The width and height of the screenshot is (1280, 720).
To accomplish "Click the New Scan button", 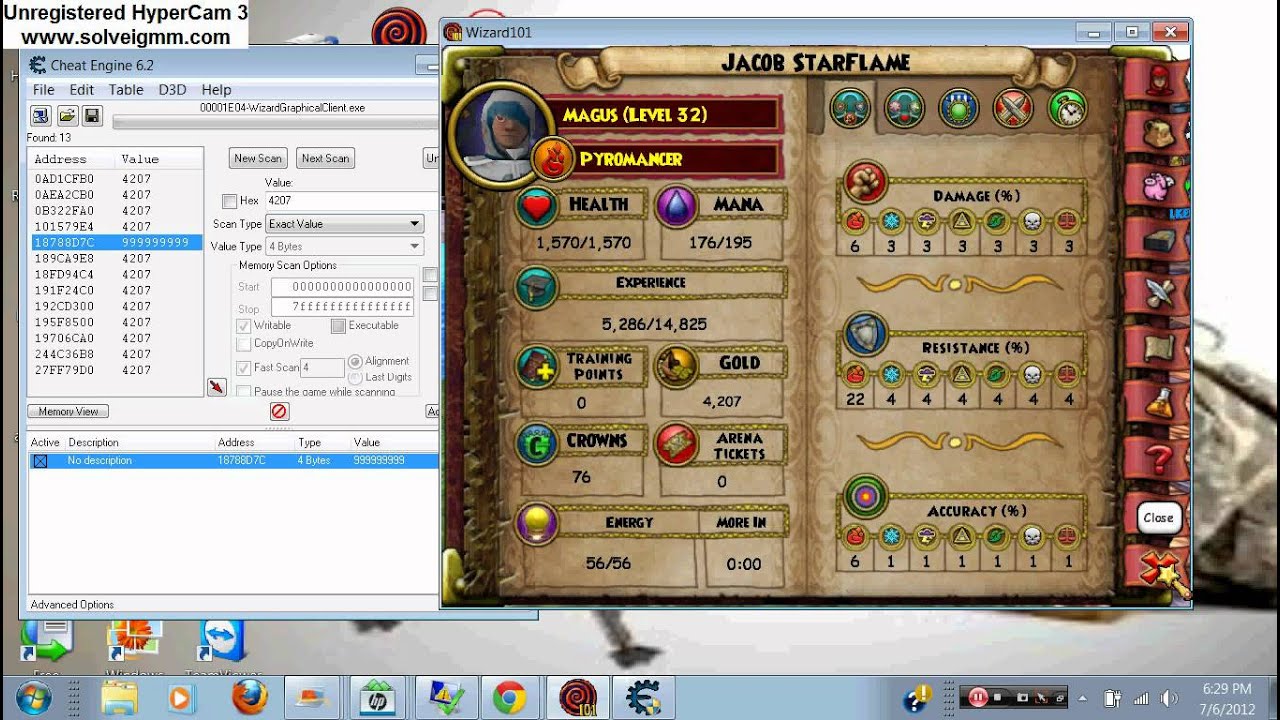I will 258,158.
